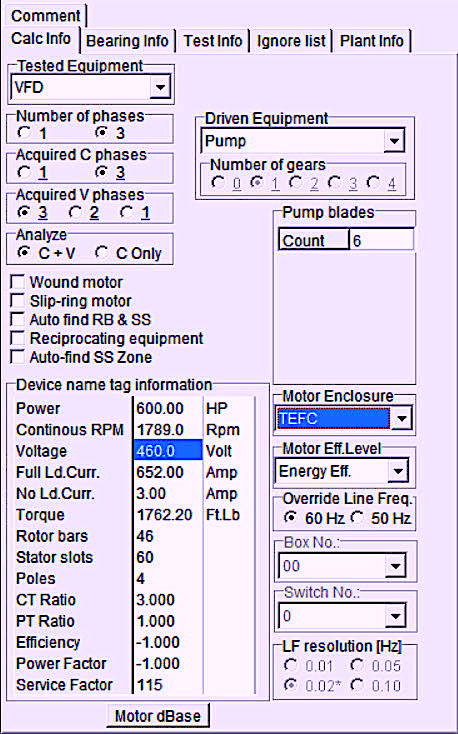Open the Motor Eff.Level dropdown

point(398,471)
